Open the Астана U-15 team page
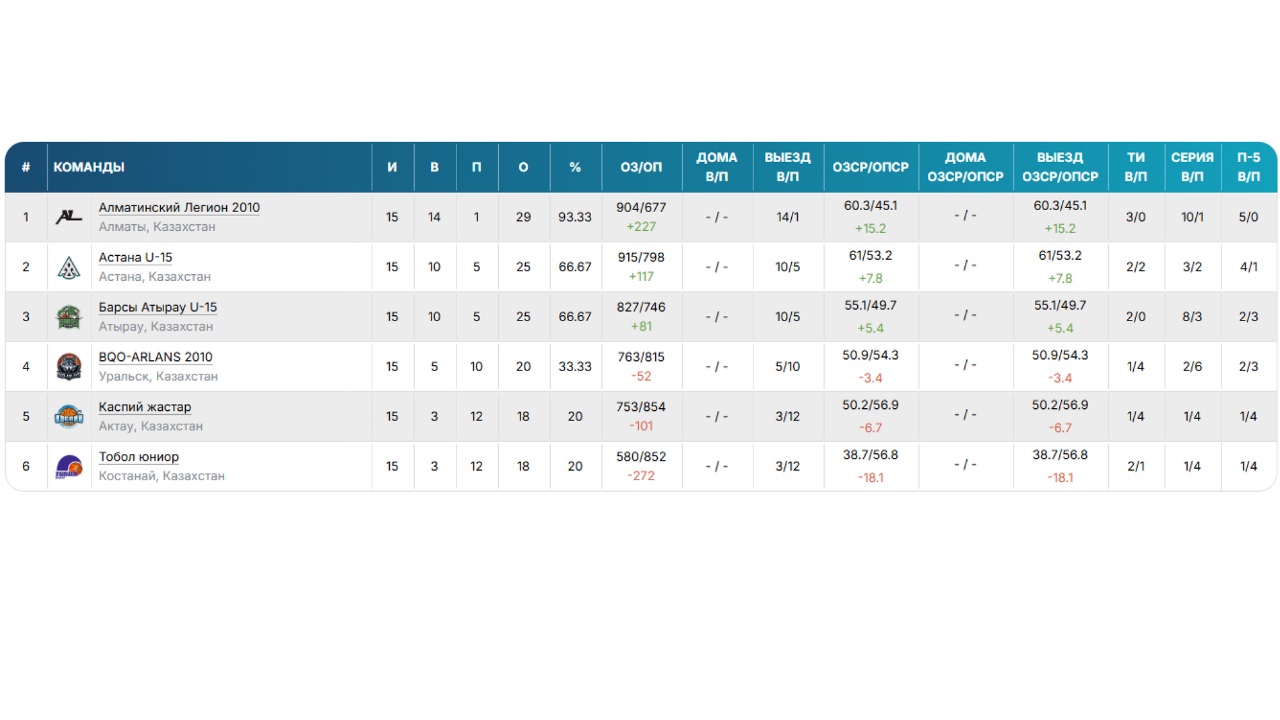 point(135,258)
